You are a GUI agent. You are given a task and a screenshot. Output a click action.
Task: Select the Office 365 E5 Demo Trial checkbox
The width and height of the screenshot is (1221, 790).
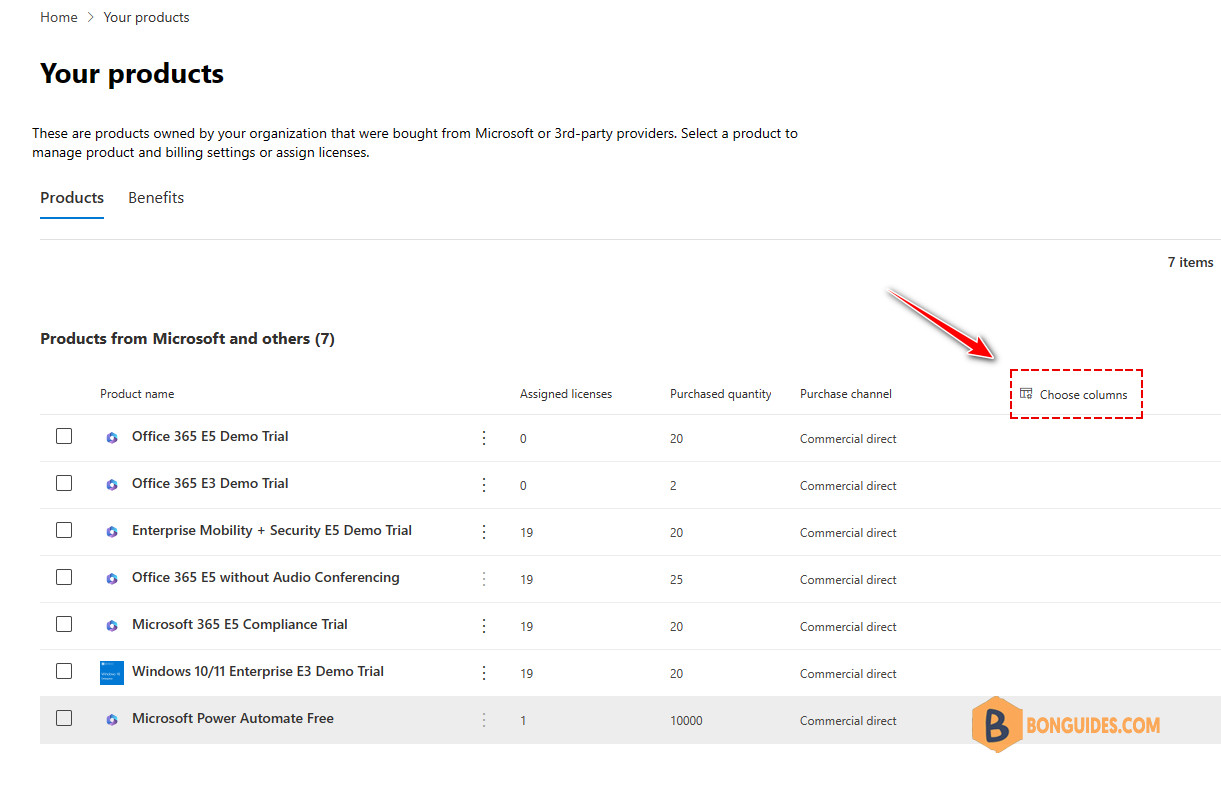coord(64,436)
